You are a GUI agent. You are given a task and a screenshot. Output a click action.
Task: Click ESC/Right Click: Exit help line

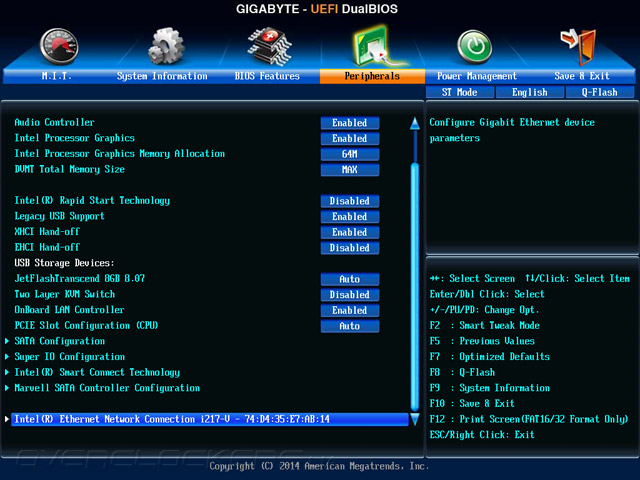(482, 435)
